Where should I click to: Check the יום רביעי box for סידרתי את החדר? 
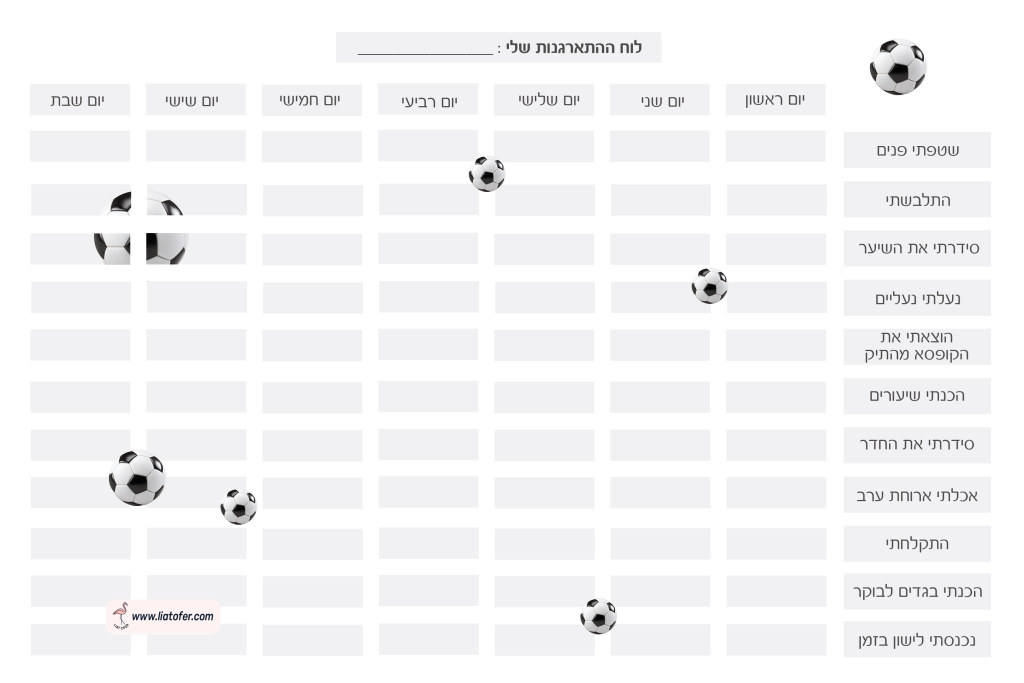[428, 444]
